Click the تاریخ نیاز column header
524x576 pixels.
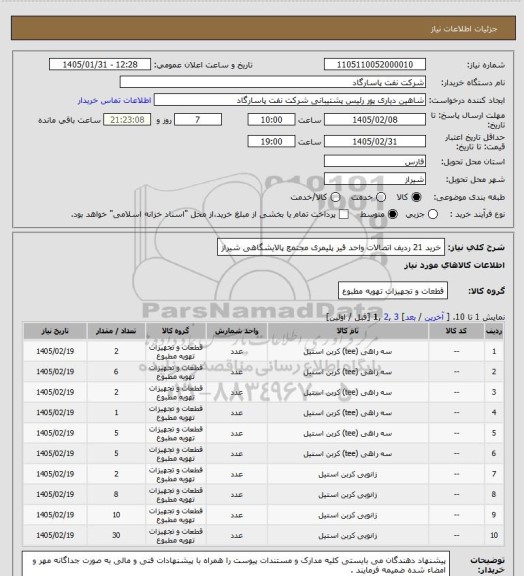55,331
